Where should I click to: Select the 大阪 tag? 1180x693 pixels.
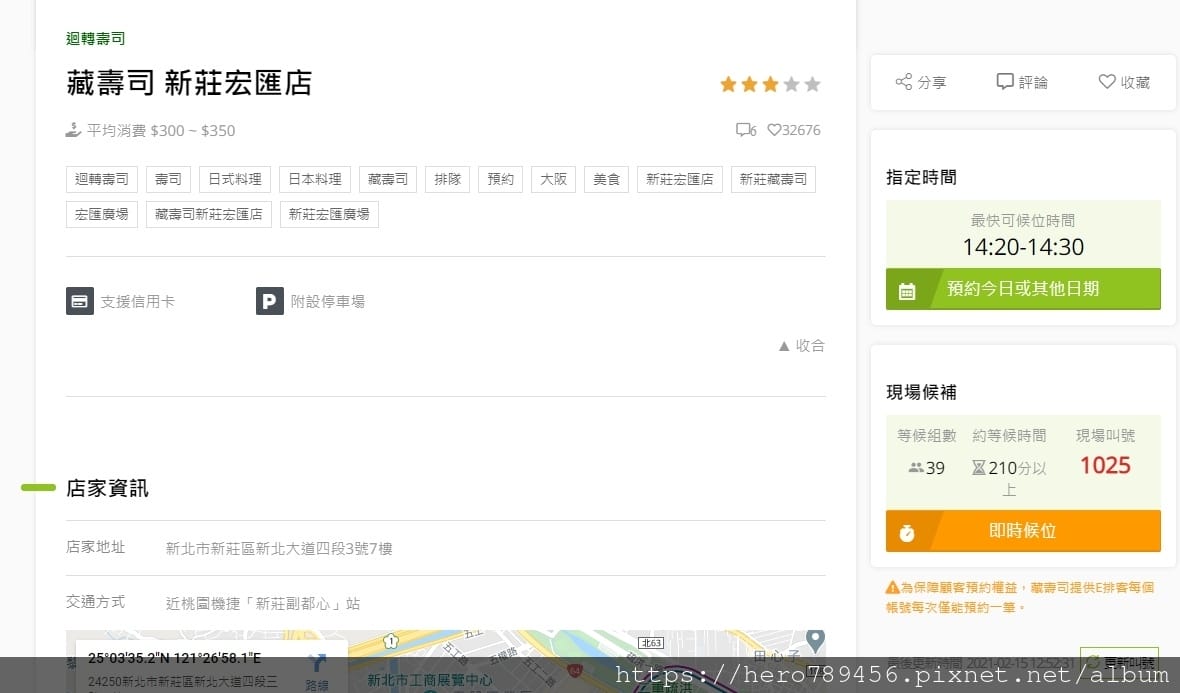pyautogui.click(x=554, y=179)
